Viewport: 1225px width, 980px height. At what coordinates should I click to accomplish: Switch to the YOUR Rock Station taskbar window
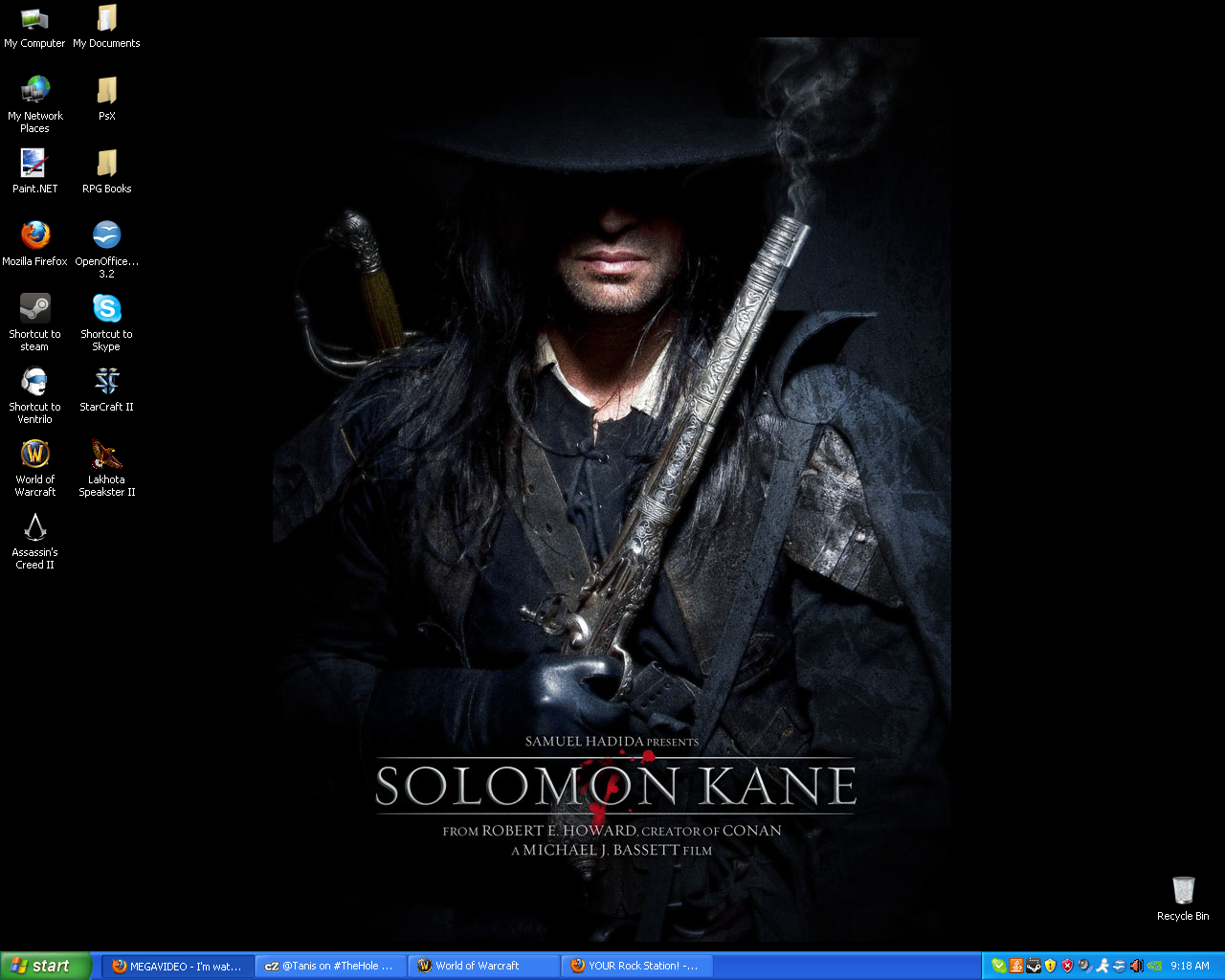coord(636,966)
